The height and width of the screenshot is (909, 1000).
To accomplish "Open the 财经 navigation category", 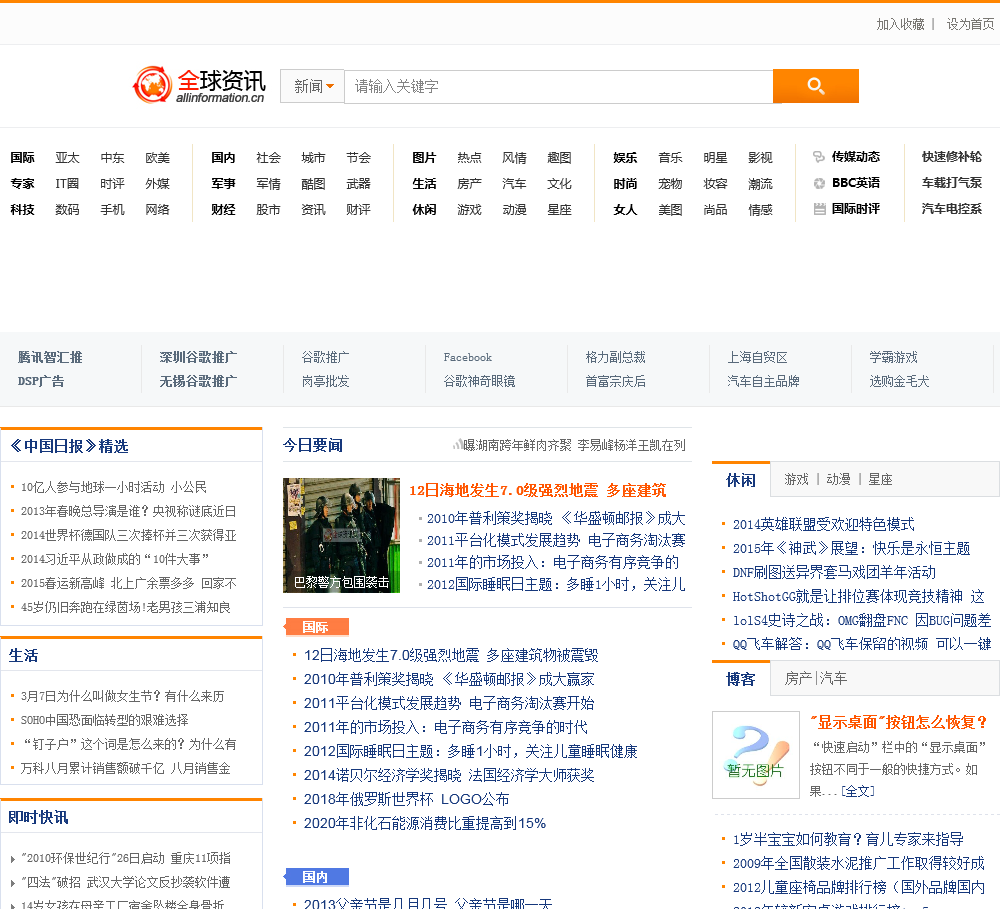I will pos(223,210).
